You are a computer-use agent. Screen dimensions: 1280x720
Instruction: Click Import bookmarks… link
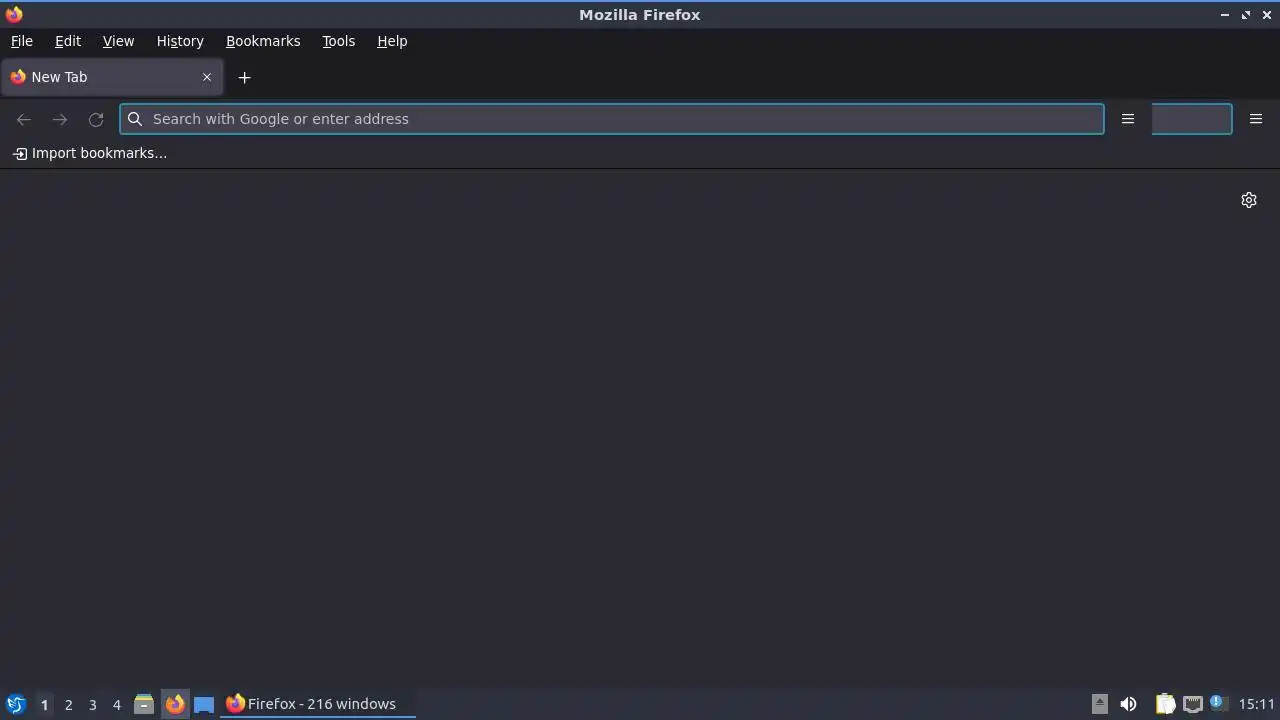tap(90, 153)
